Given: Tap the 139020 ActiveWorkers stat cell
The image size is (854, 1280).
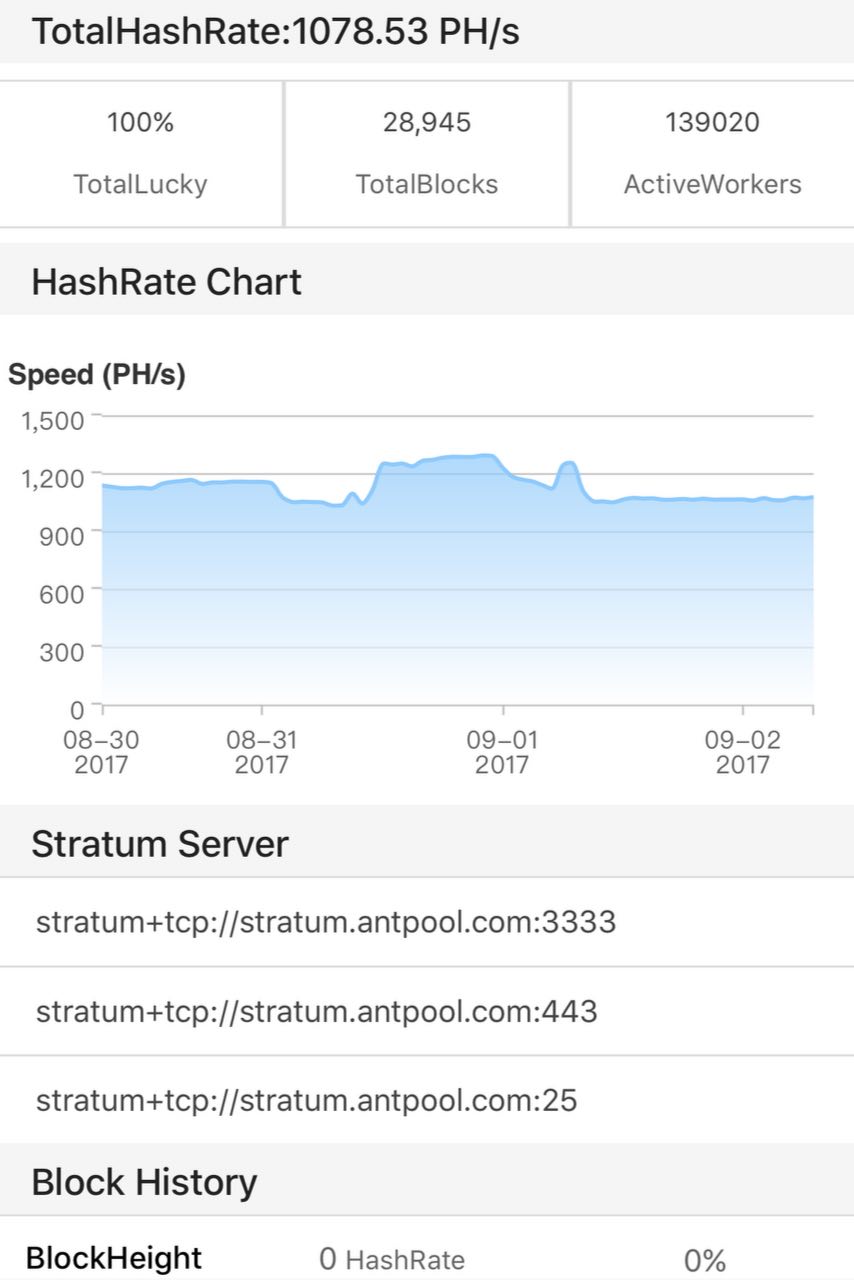Looking at the screenshot, I should click(x=712, y=153).
